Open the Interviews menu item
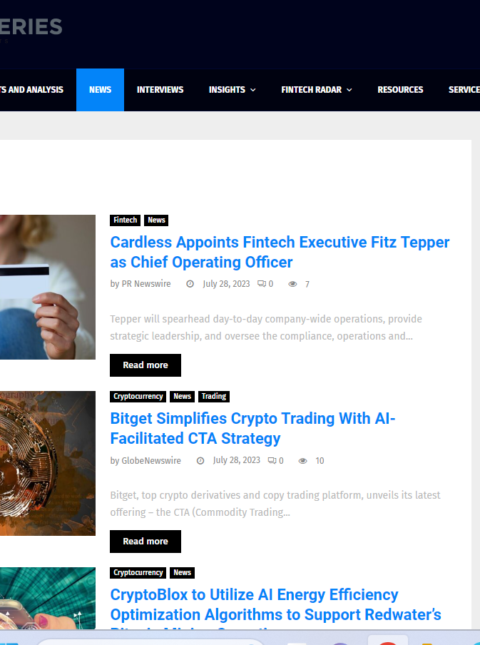This screenshot has width=480, height=645. 160,90
